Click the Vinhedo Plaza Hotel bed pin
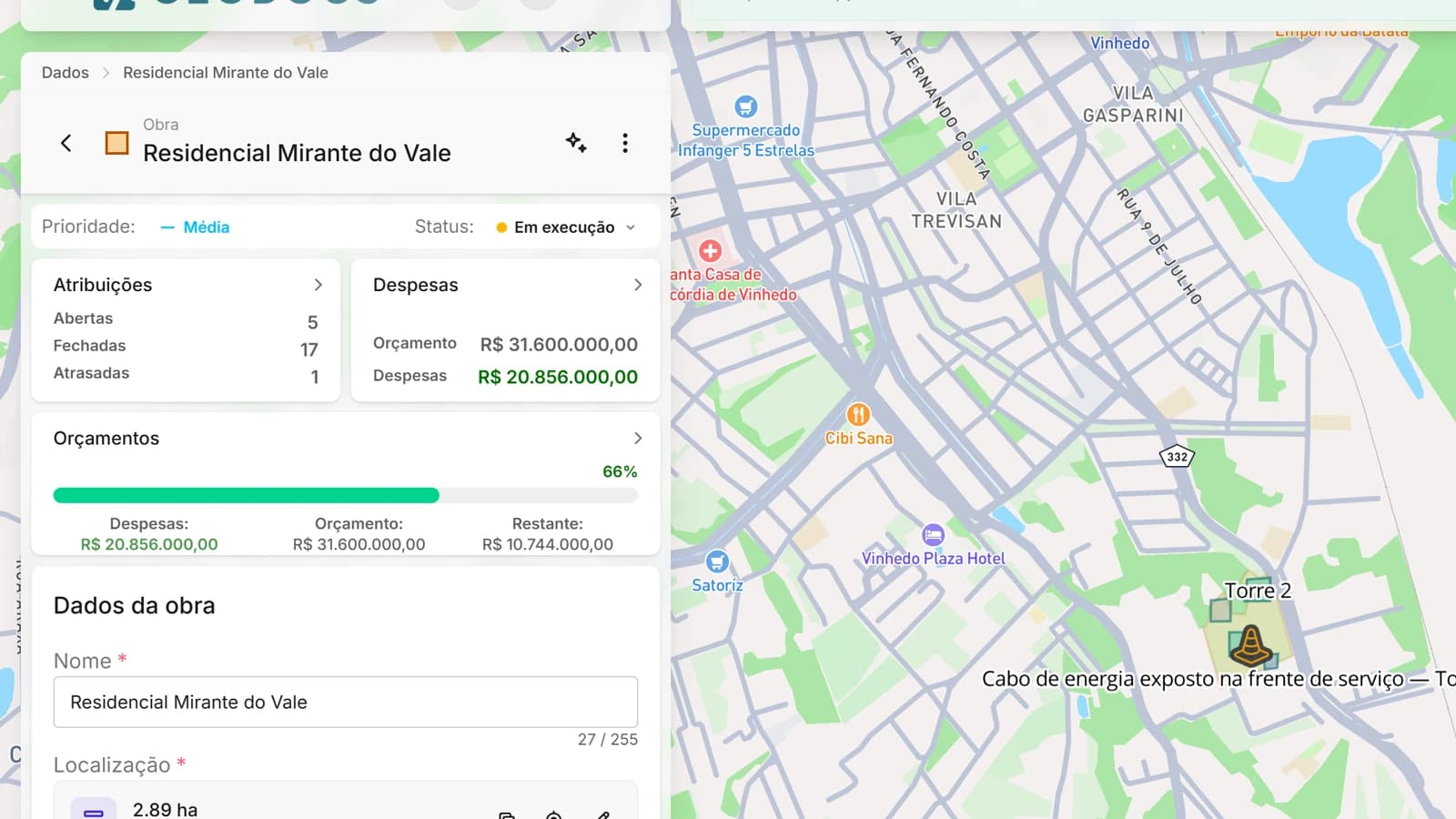The height and width of the screenshot is (819, 1456). coord(933,534)
